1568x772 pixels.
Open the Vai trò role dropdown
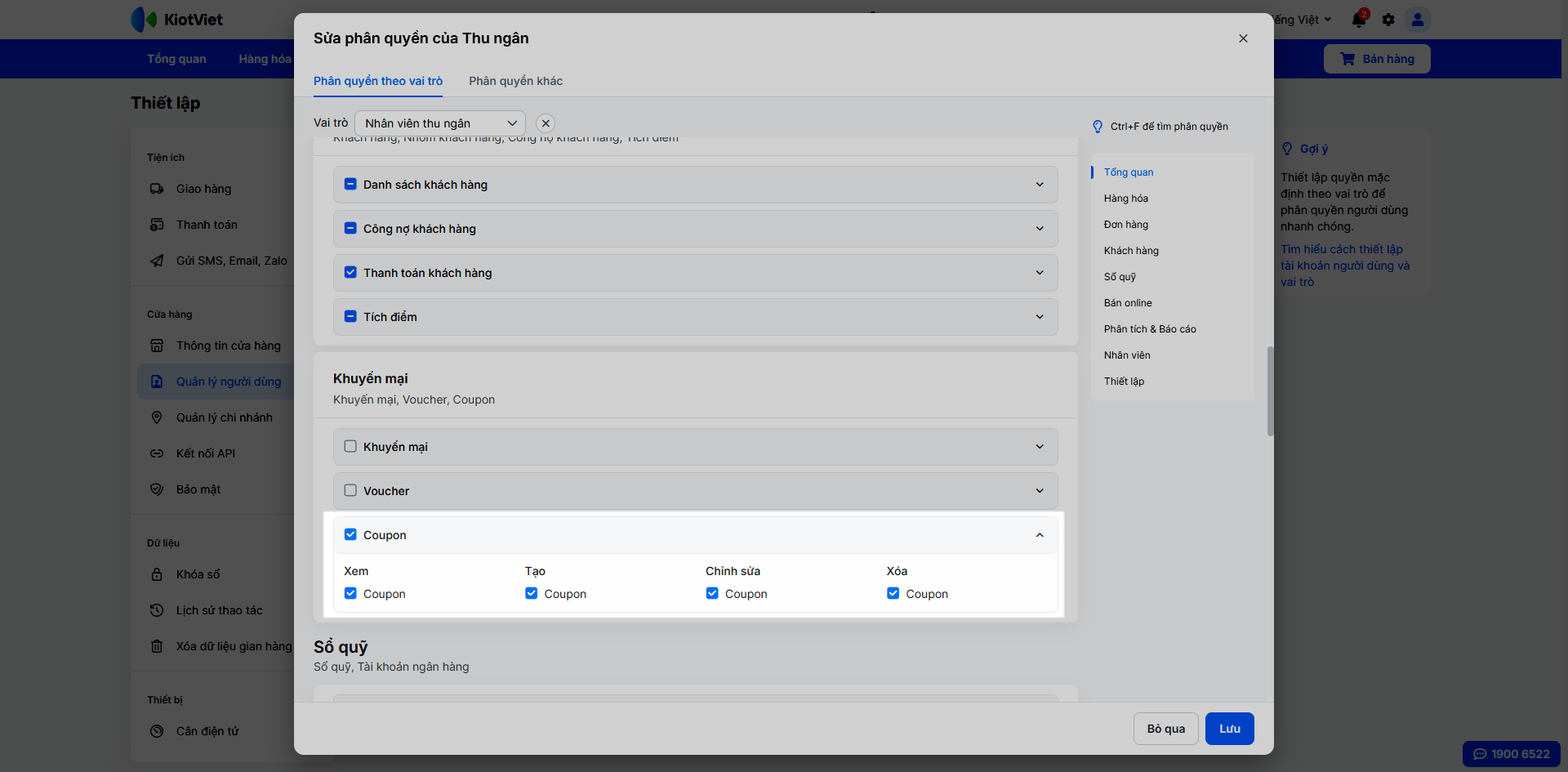pos(440,123)
